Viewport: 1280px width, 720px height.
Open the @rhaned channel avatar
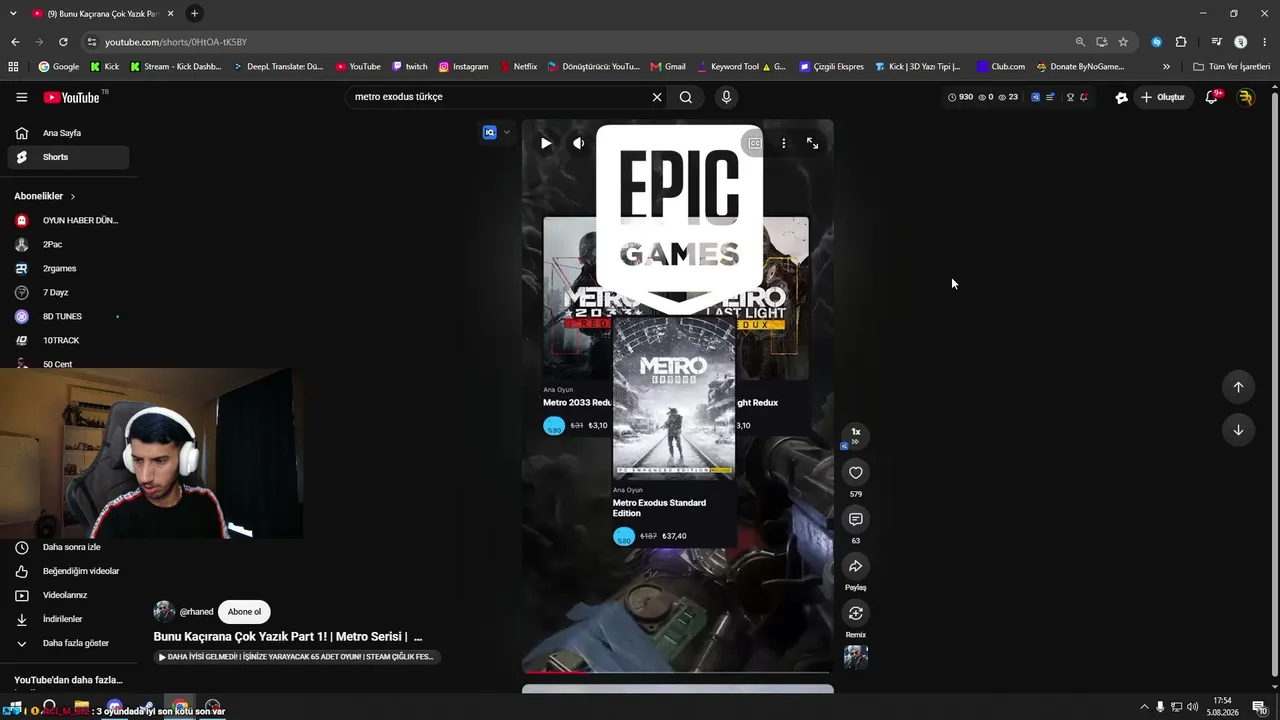point(164,612)
